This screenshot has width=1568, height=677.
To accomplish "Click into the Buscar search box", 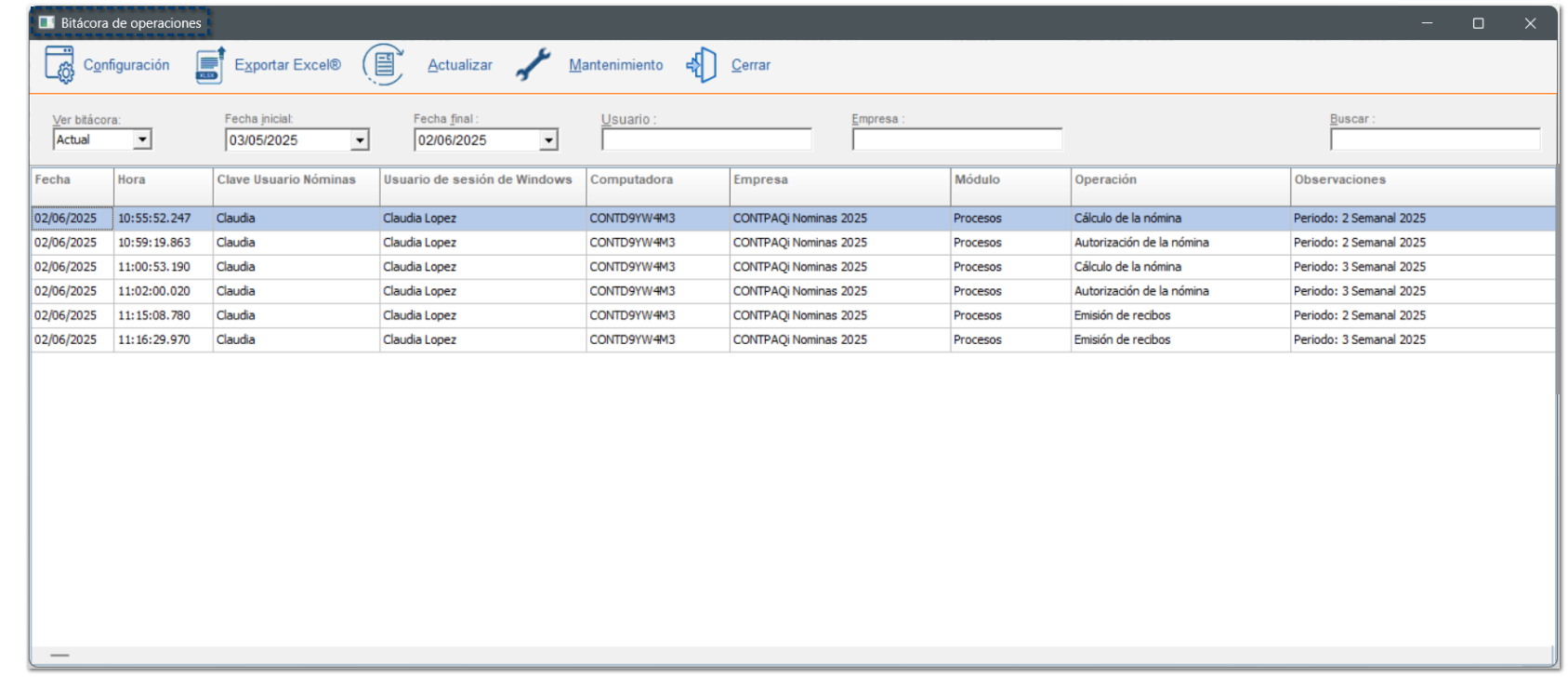I will coord(1434,139).
